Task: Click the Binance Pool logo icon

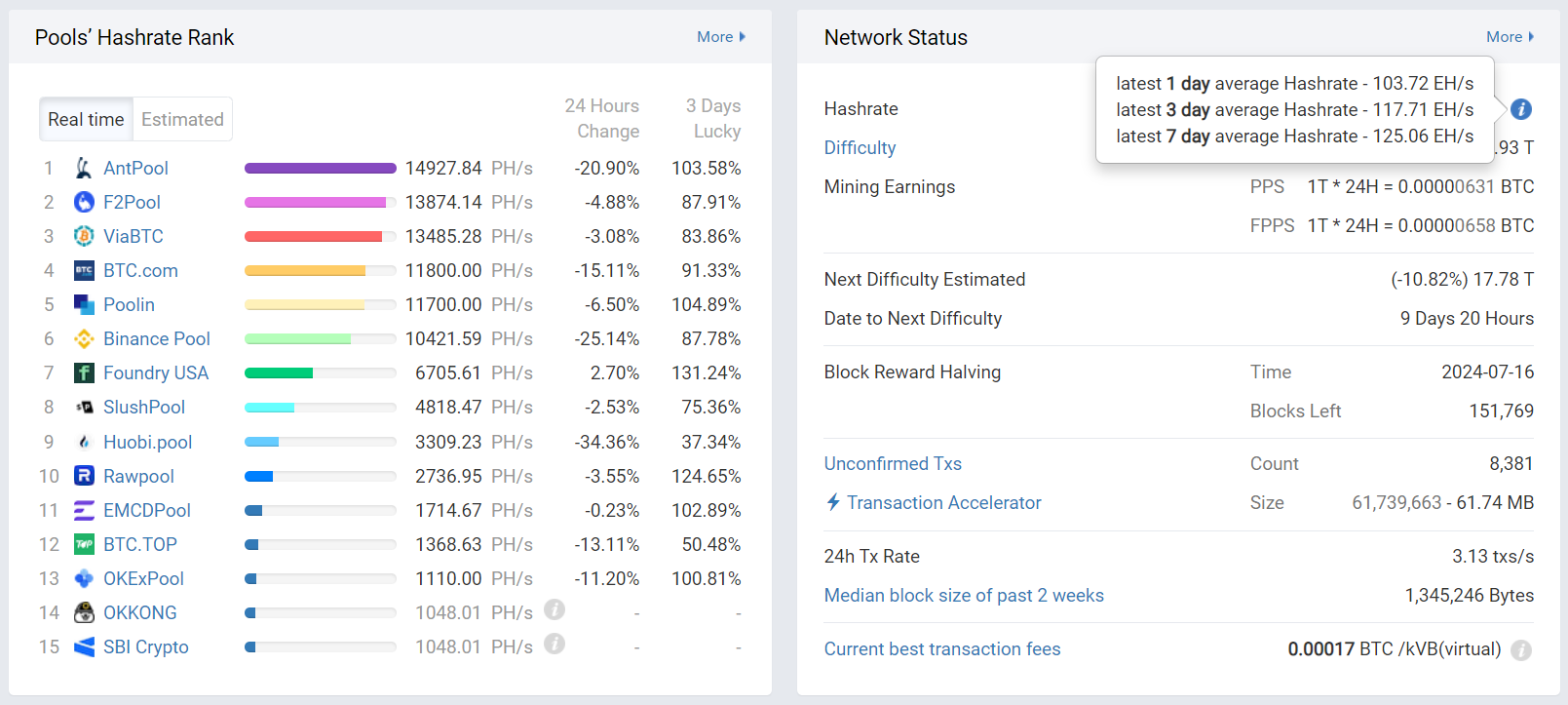Action: 84,338
